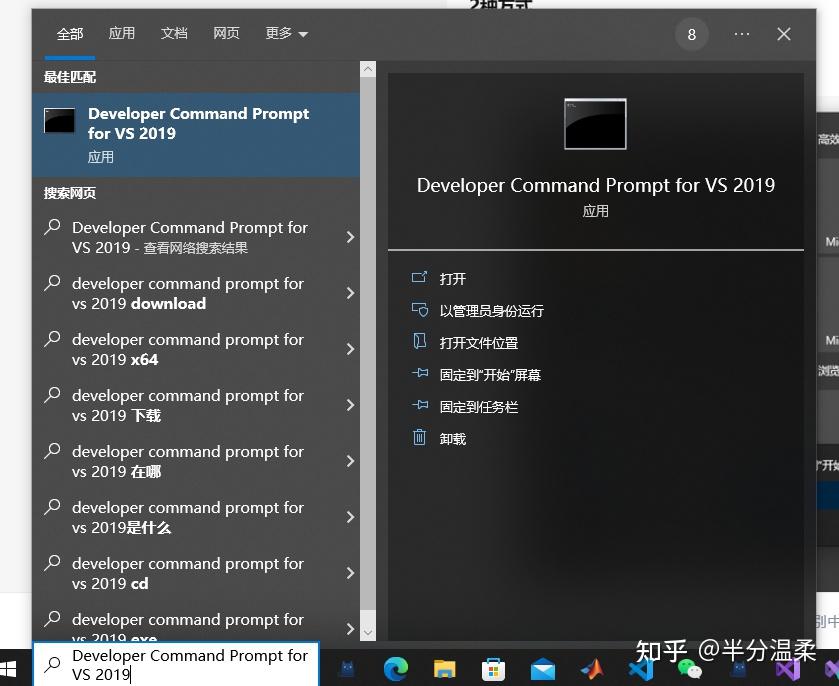This screenshot has width=839, height=686.
Task: Pin with 固定到任务栏
Action: pyautogui.click(x=478, y=407)
